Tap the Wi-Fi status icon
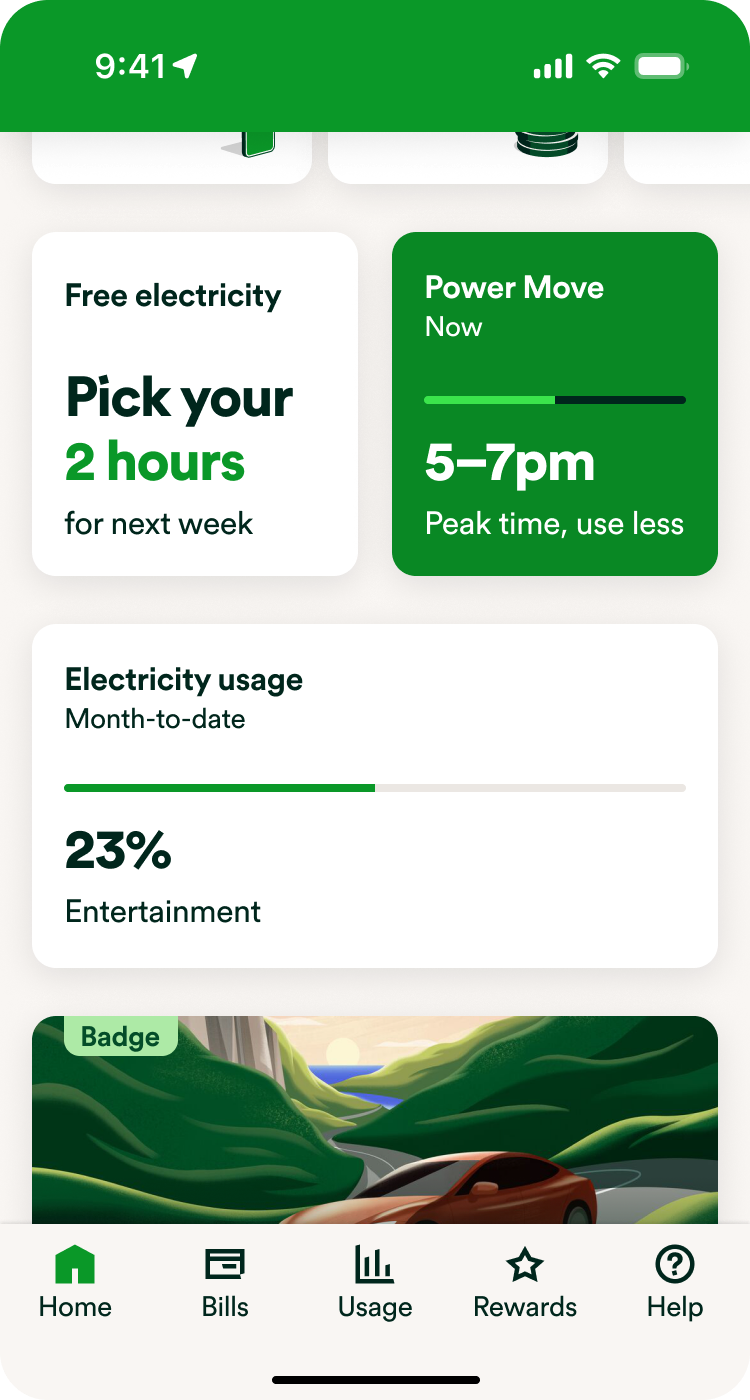Image resolution: width=750 pixels, height=1400 pixels. click(x=603, y=67)
